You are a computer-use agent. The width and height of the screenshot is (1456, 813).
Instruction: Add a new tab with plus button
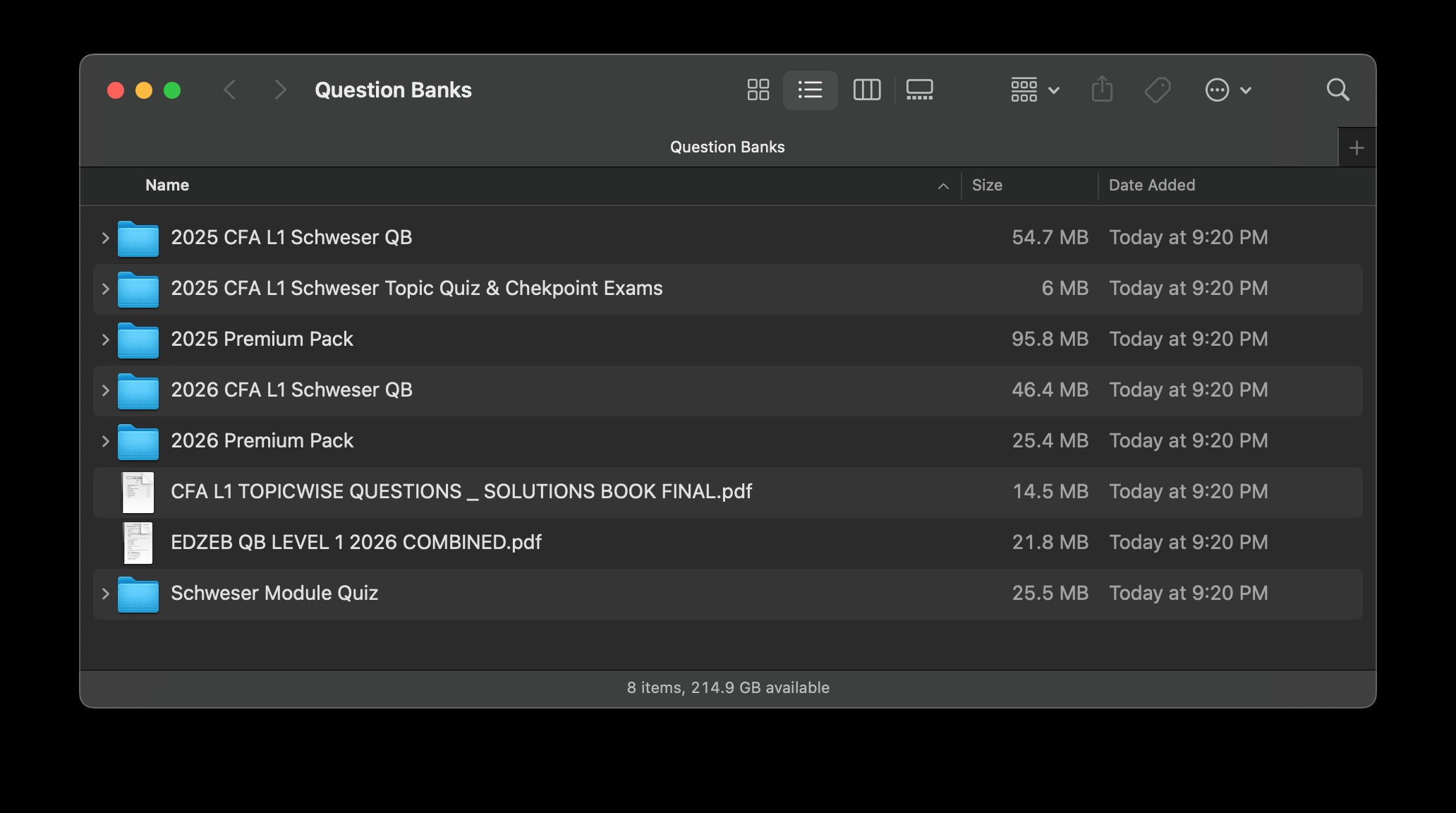point(1356,147)
